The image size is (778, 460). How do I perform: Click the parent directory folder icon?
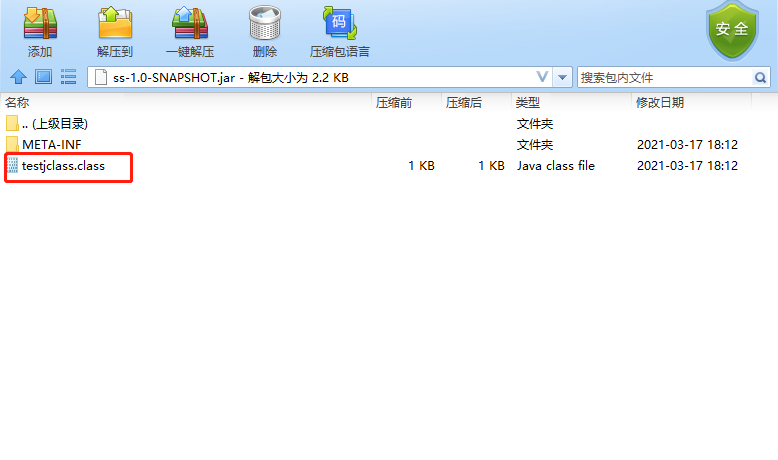[12, 124]
